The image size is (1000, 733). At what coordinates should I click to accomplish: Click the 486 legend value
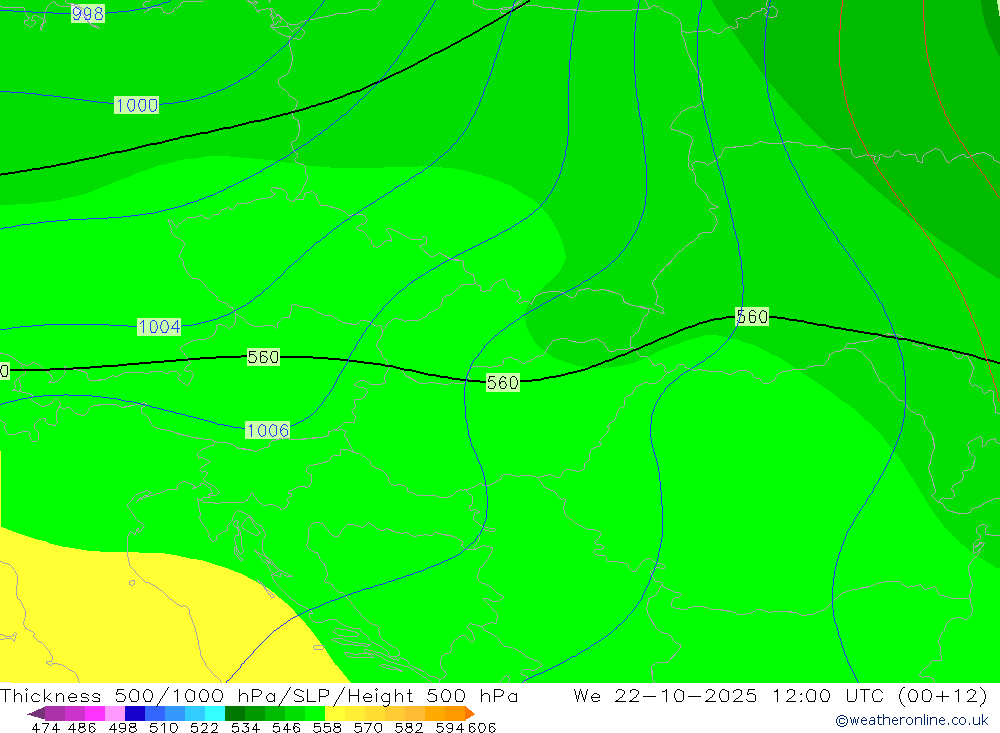click(x=82, y=728)
